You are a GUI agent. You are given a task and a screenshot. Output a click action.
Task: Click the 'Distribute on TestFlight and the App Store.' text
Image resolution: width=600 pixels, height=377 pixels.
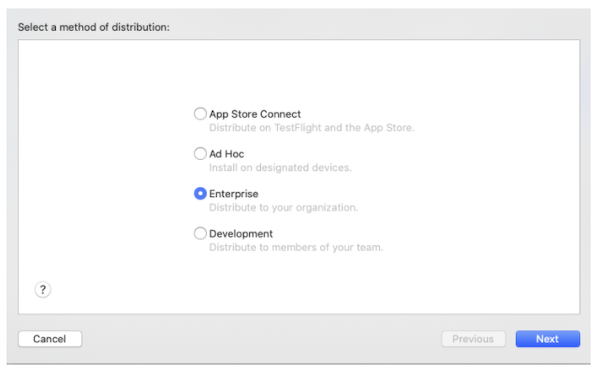(x=311, y=128)
